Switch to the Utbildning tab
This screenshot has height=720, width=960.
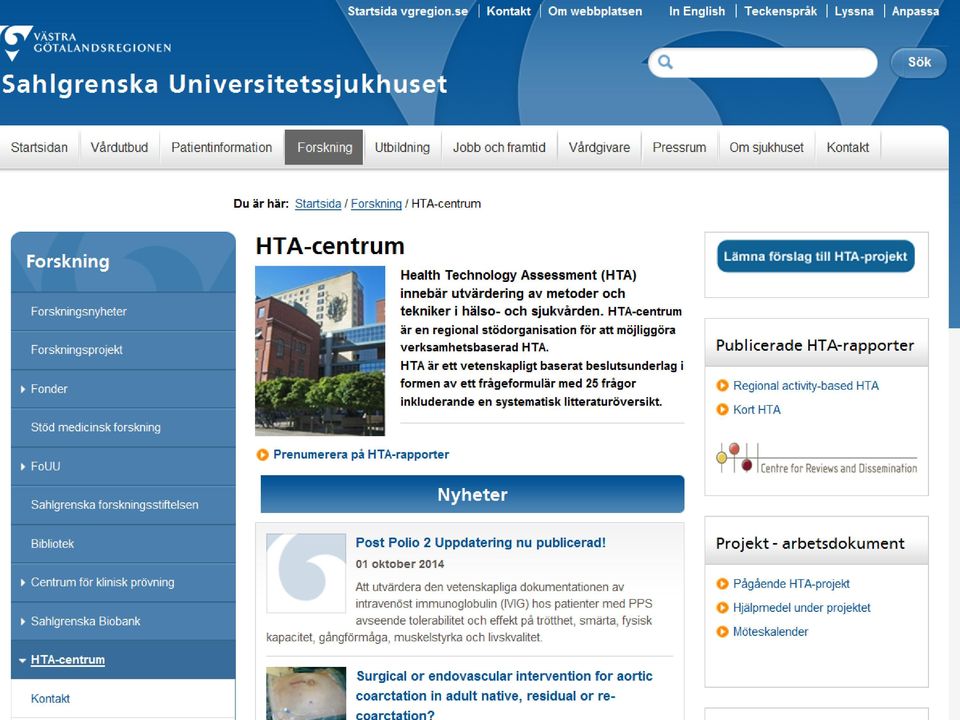(402, 148)
